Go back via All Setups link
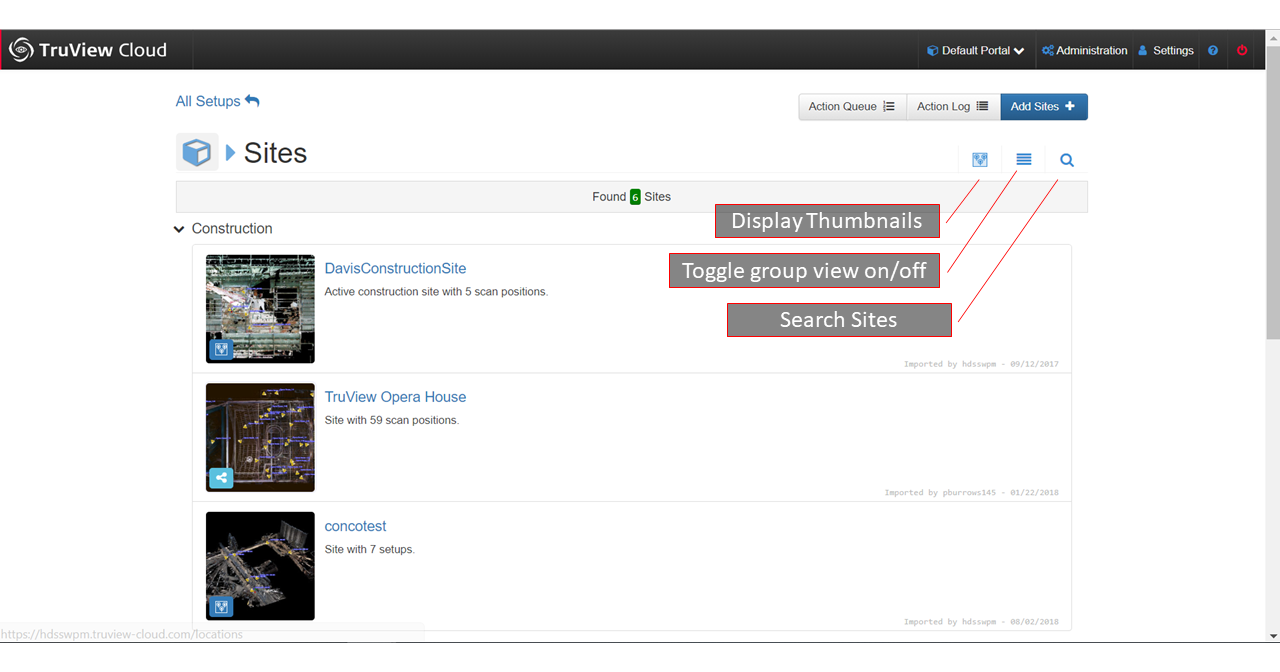The width and height of the screenshot is (1280, 672). tap(218, 101)
